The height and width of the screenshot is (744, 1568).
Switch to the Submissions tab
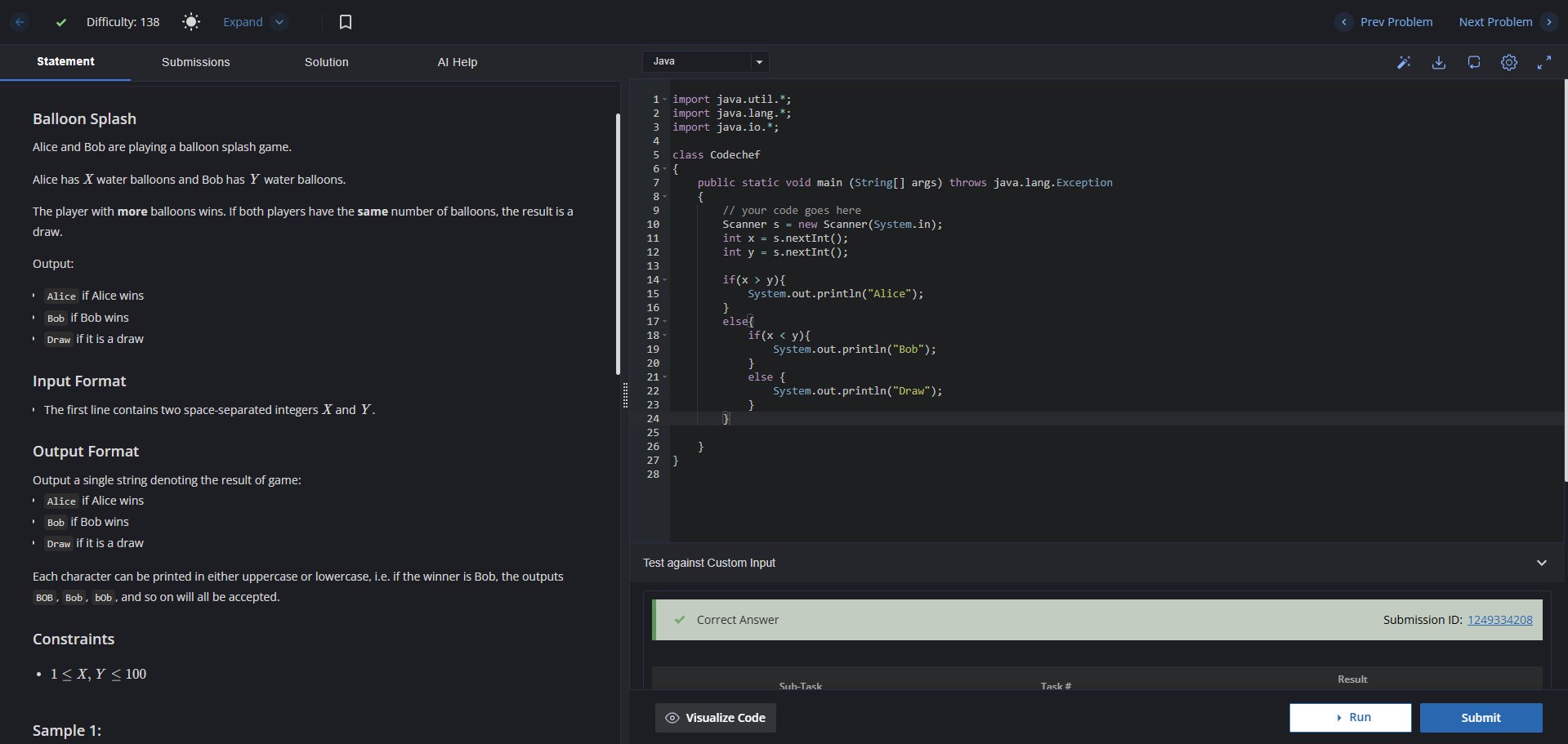pos(195,62)
